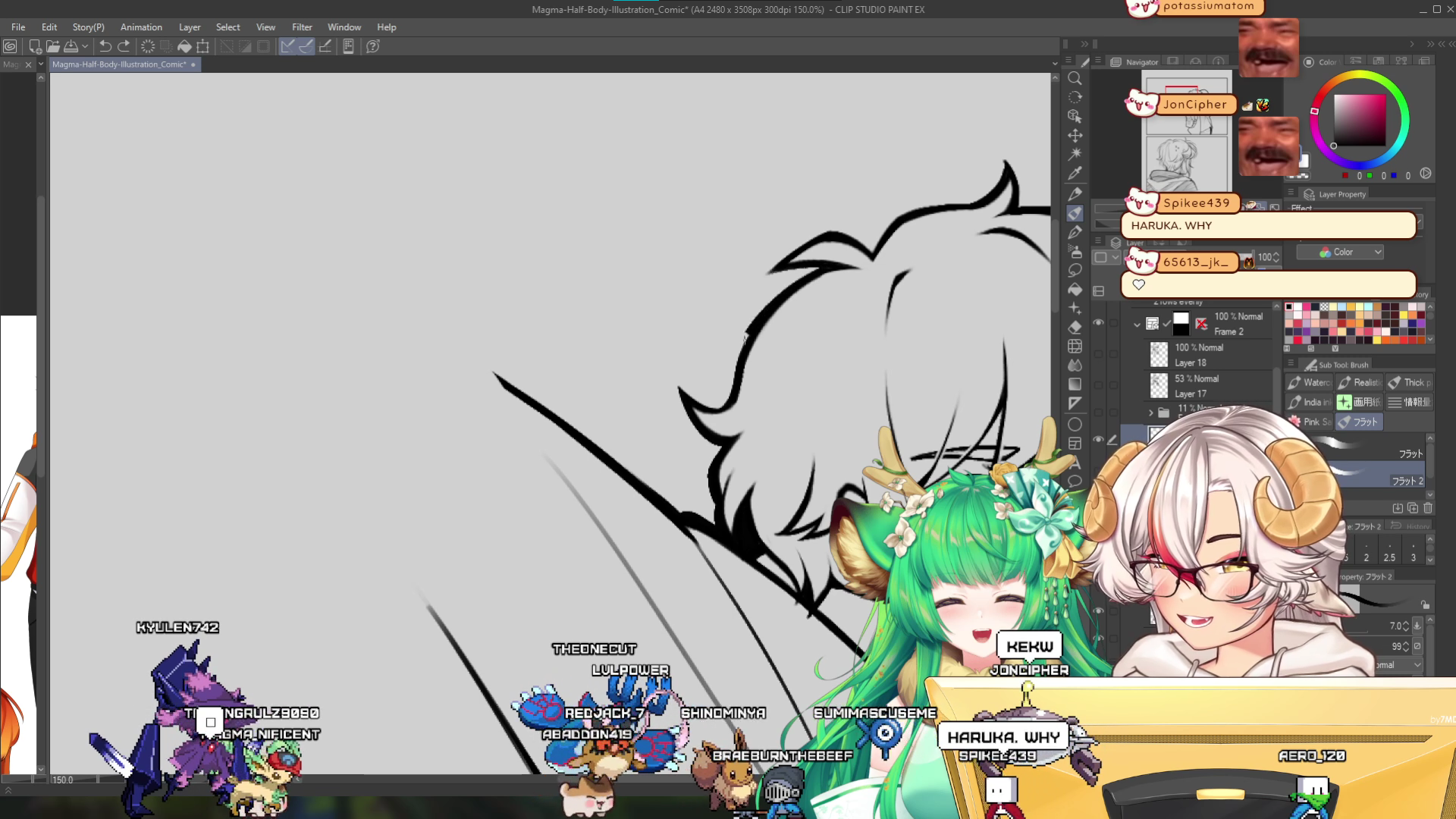
Task: Select the Rotate view tool
Action: 1075,97
